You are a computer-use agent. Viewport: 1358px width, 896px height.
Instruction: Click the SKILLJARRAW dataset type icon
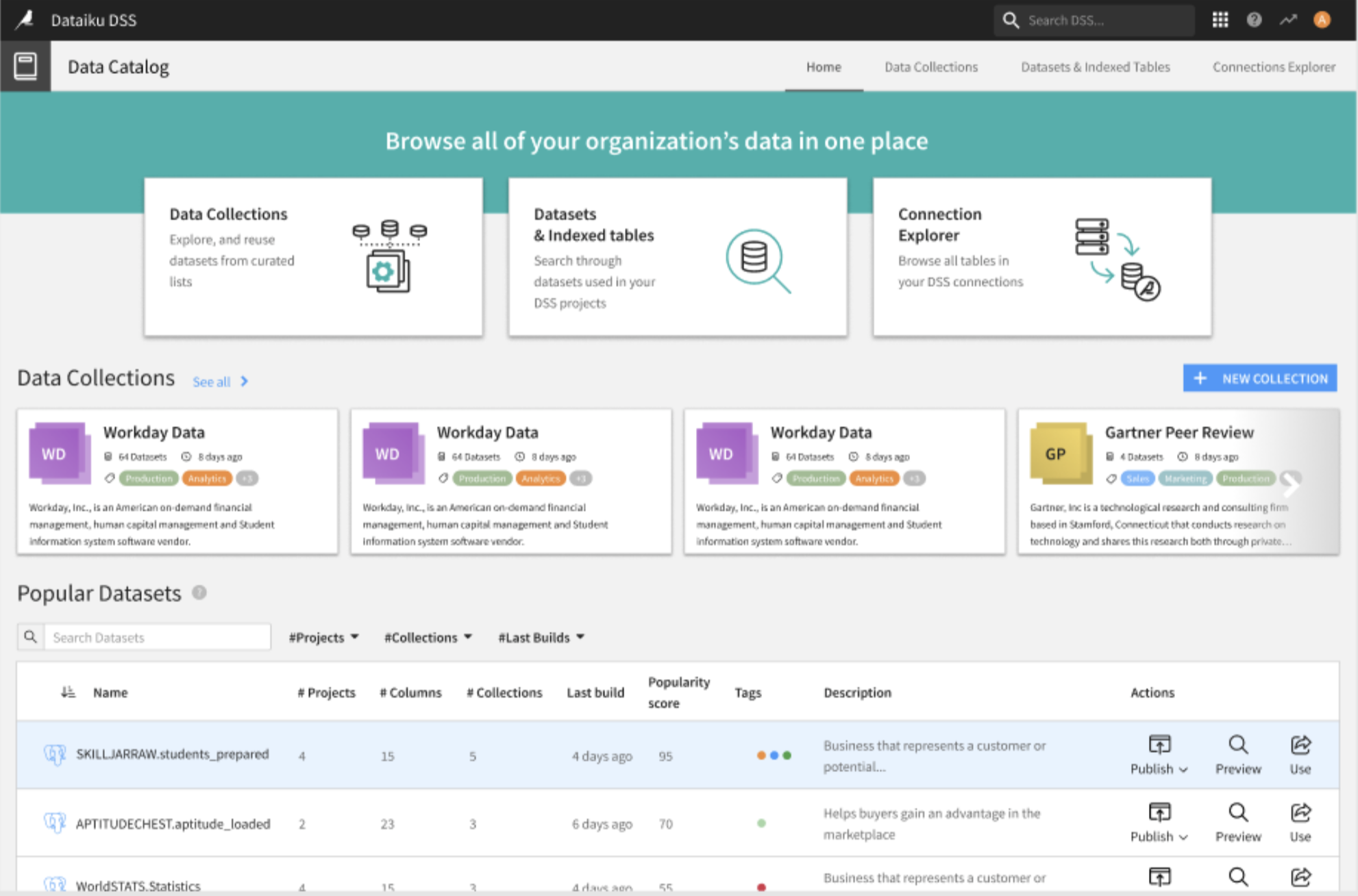55,754
